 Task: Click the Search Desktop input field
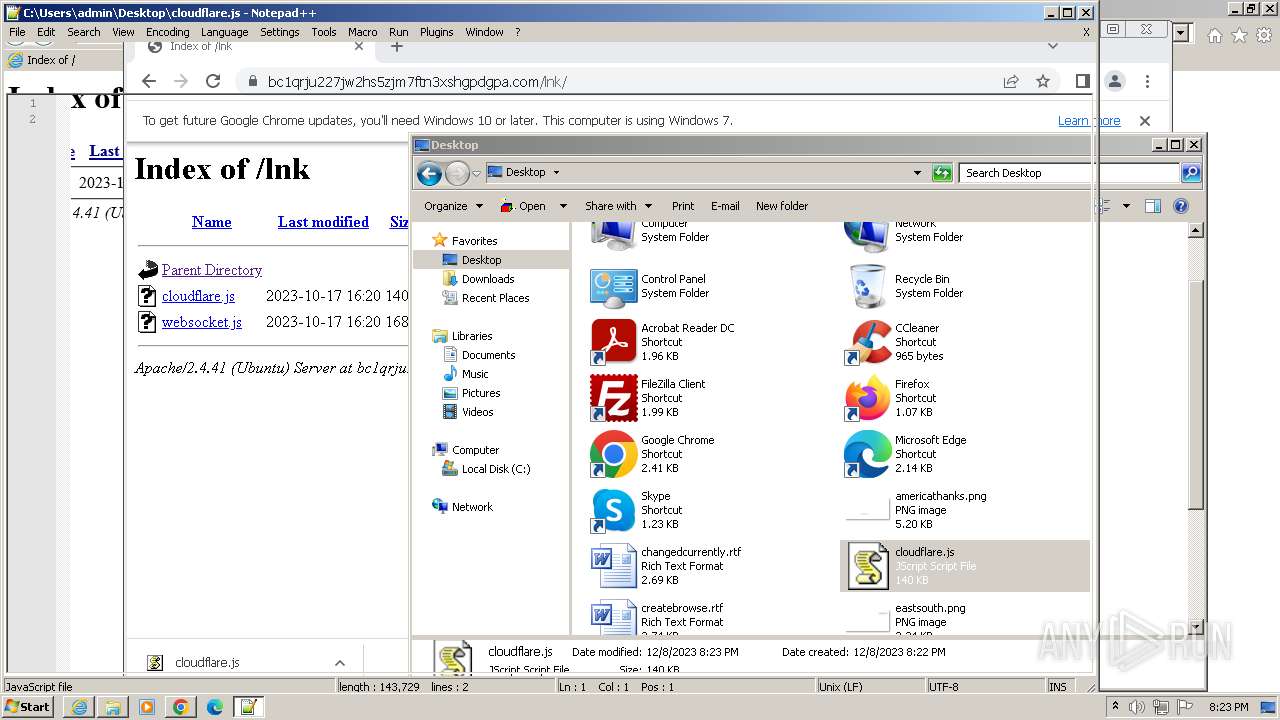click(1069, 173)
